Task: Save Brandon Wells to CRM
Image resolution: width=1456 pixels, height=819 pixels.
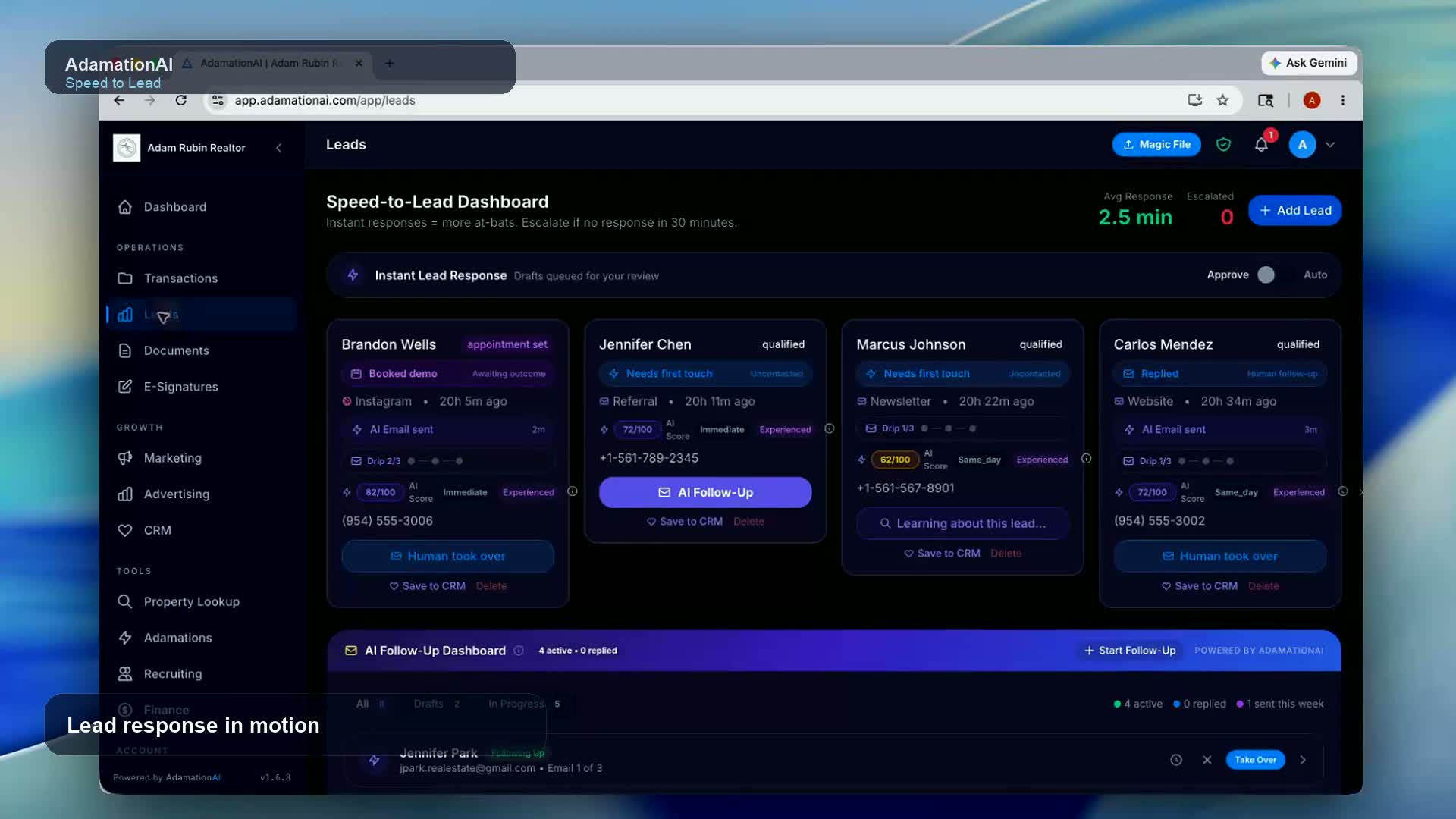Action: tap(427, 586)
